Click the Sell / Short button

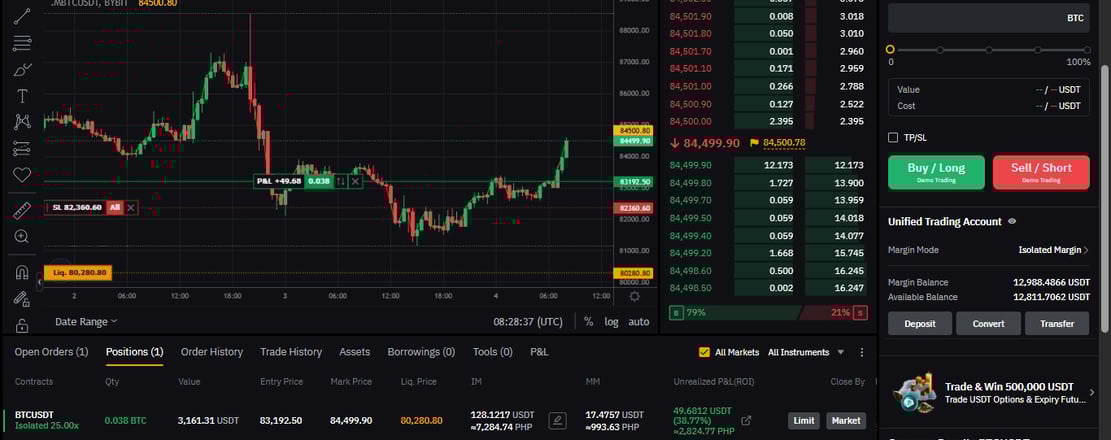click(1041, 172)
